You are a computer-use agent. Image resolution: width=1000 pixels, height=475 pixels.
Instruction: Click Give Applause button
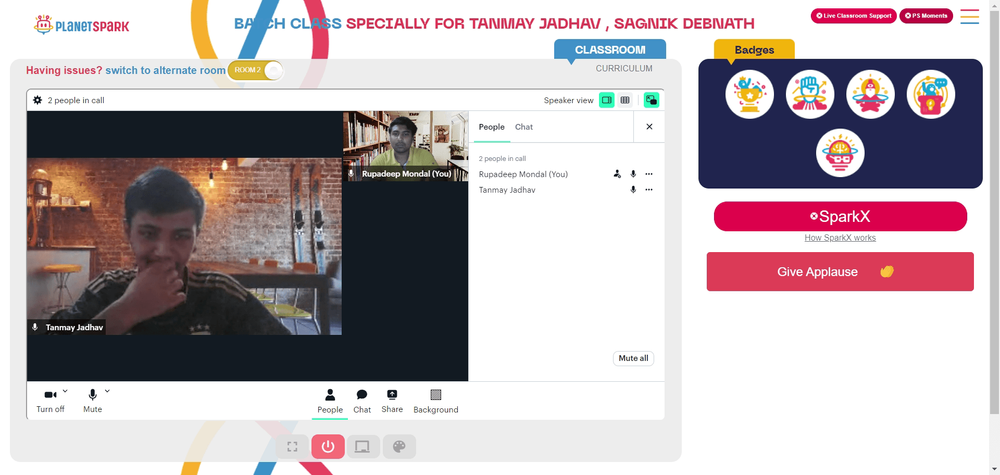840,272
